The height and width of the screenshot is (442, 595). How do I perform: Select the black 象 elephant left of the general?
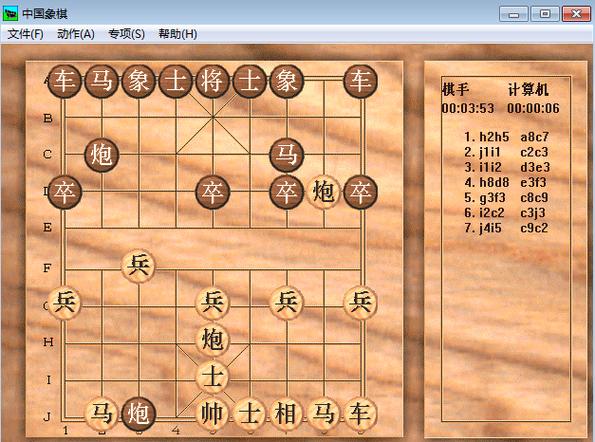[139, 81]
